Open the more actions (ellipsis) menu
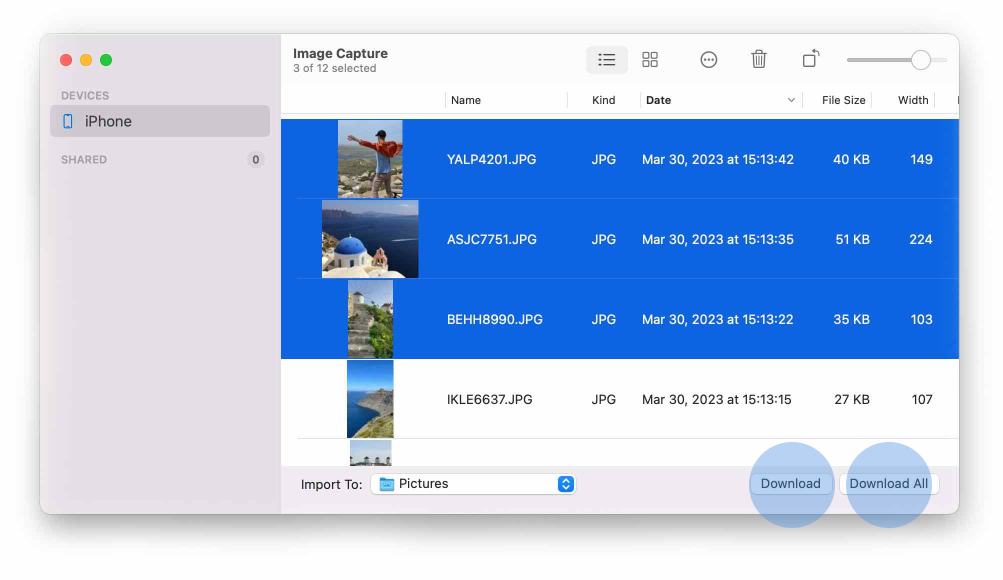Image resolution: width=1003 pixels, height=580 pixels. pos(708,59)
